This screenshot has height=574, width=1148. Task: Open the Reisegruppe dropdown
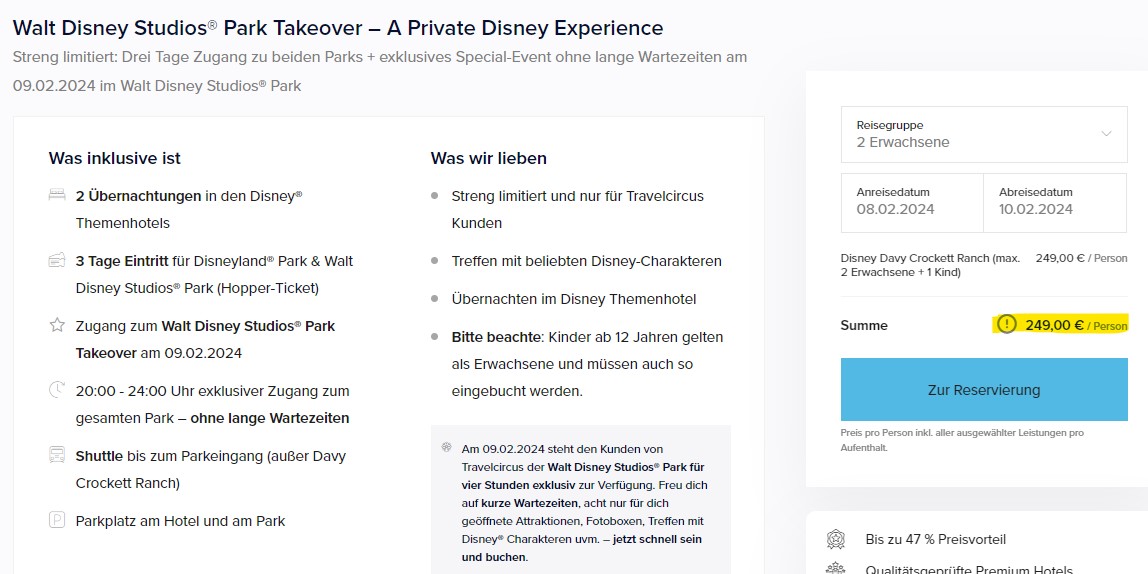click(x=984, y=135)
